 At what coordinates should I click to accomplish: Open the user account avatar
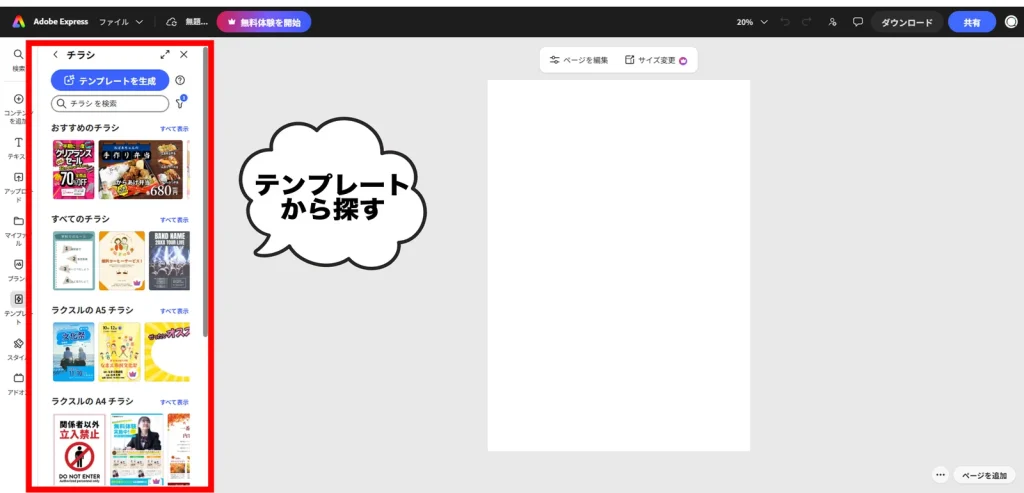(x=1010, y=22)
